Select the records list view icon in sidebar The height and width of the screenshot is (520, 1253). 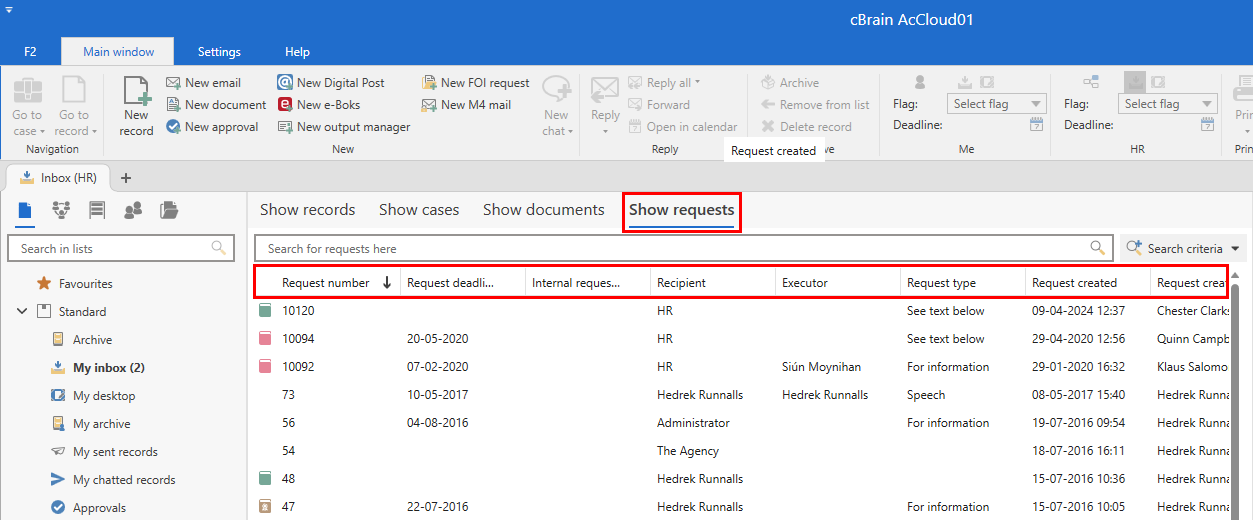pyautogui.click(x=25, y=210)
